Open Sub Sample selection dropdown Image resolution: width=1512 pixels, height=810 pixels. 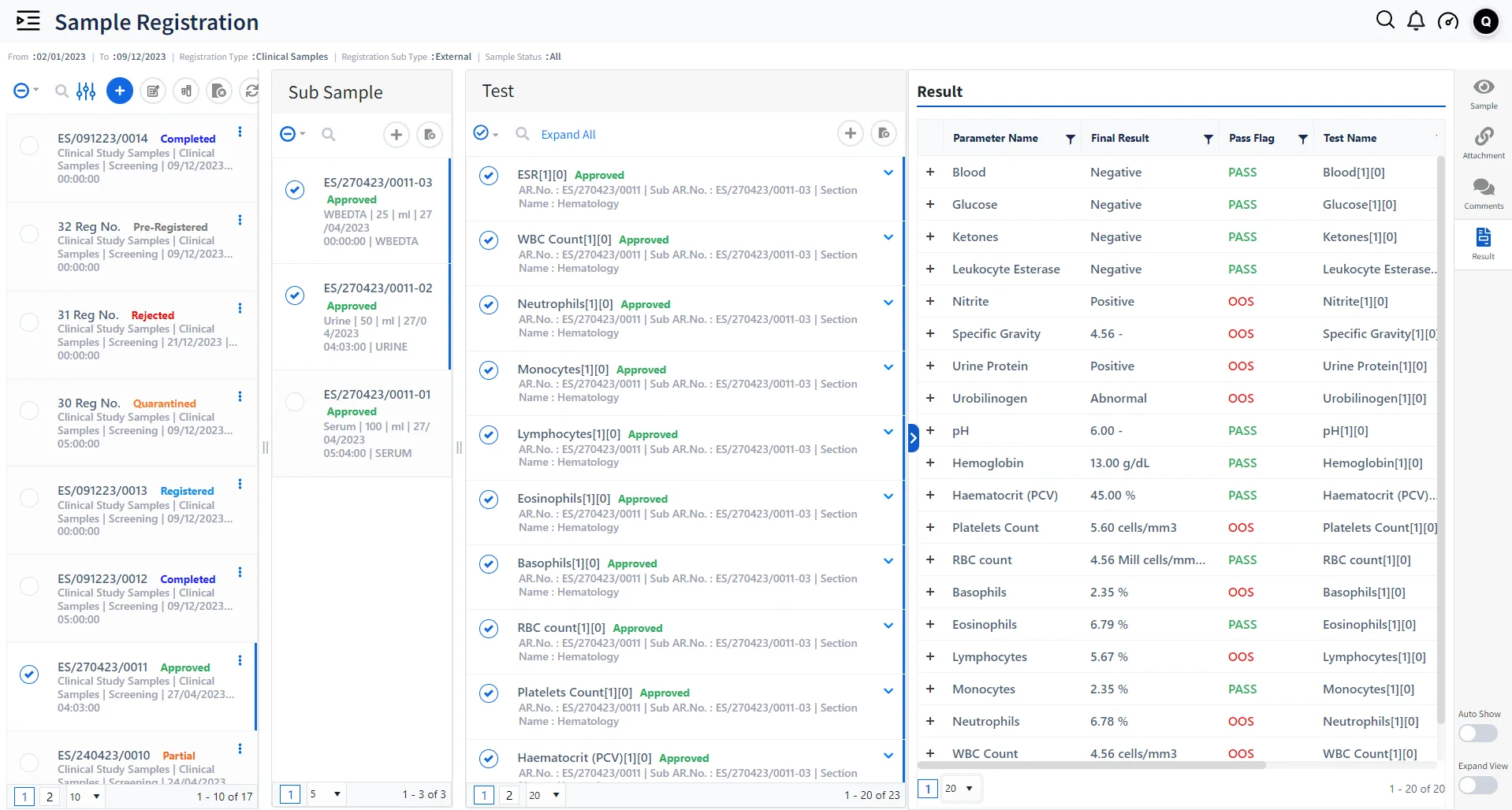point(292,134)
